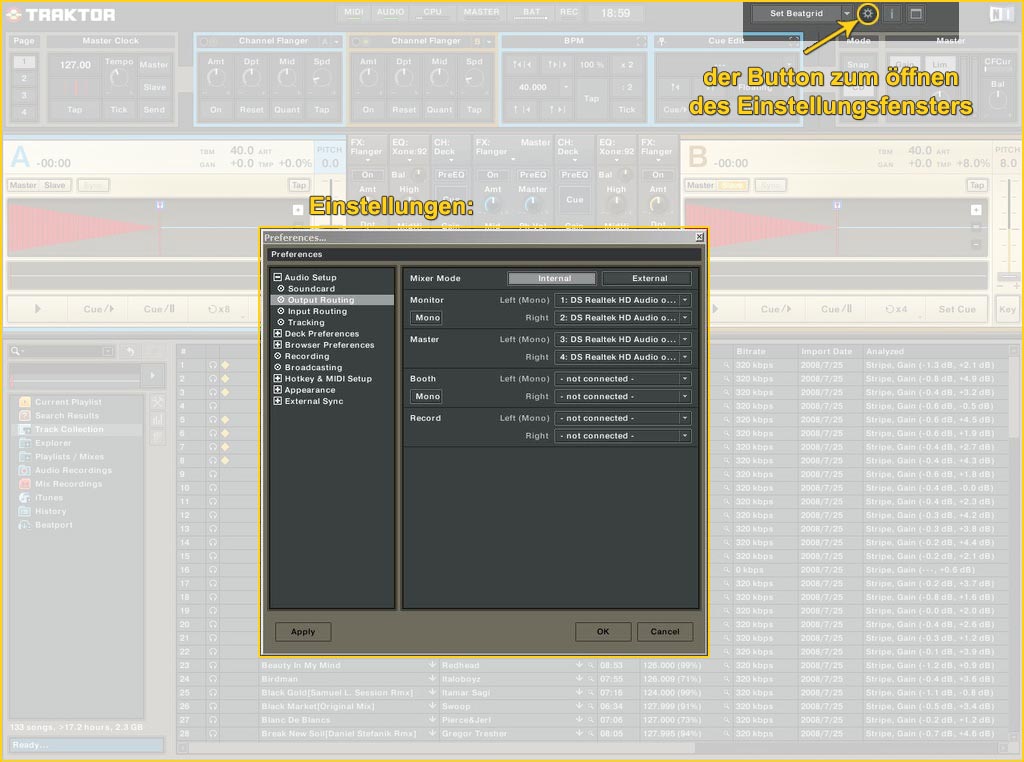Open Beatport in the browser tree
The height and width of the screenshot is (762, 1024).
point(54,526)
